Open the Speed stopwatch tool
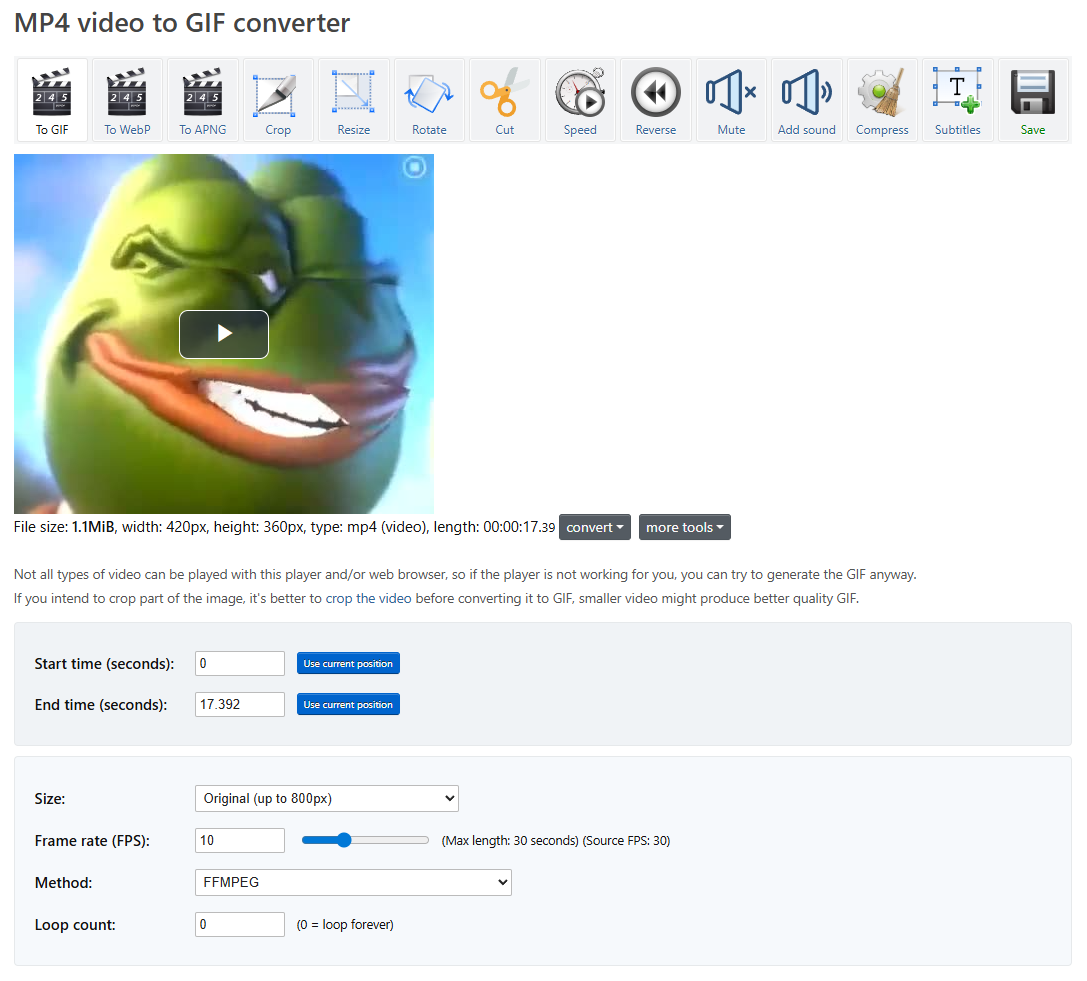The width and height of the screenshot is (1087, 981). 580,100
